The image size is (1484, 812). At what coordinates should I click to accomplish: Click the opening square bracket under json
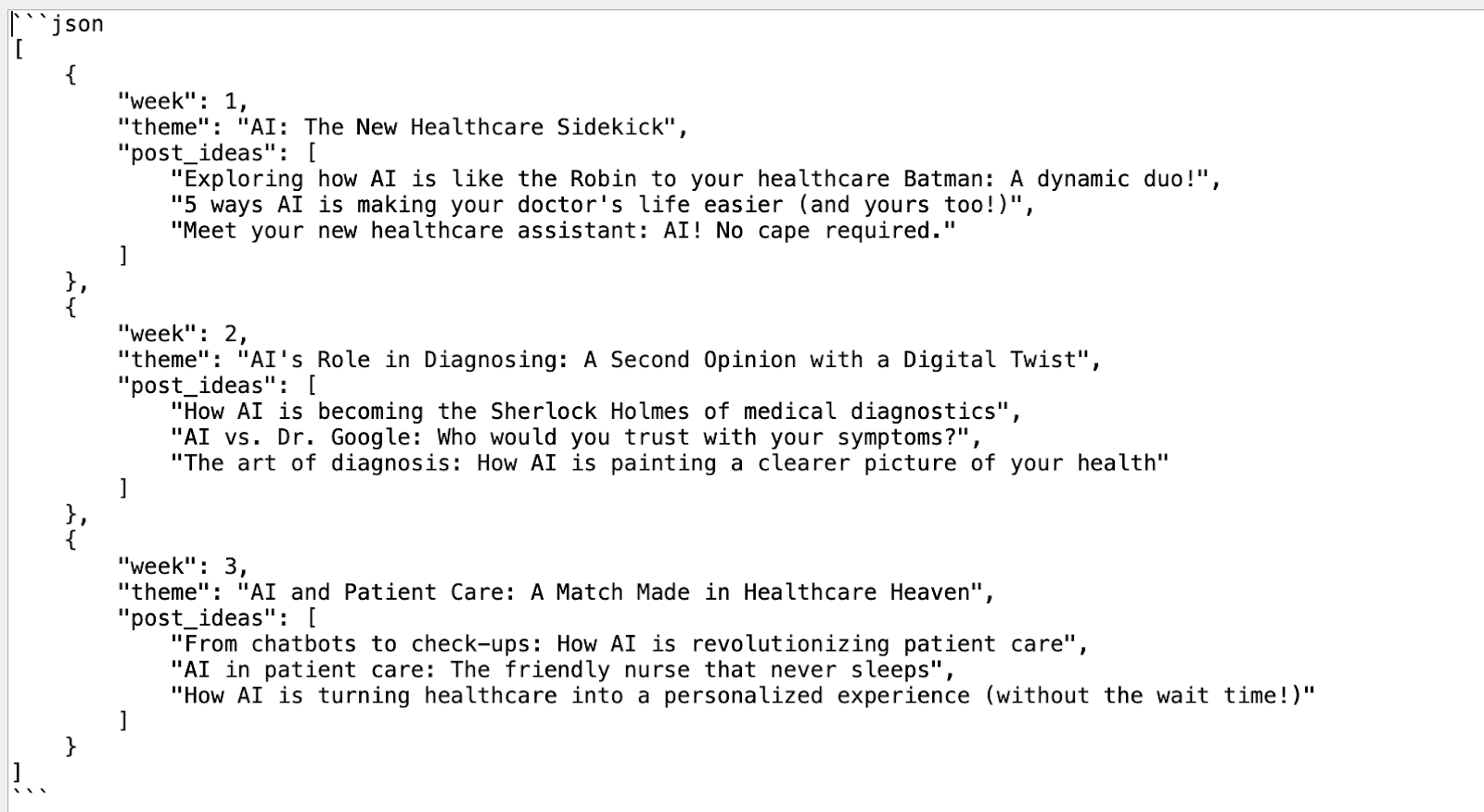pyautogui.click(x=18, y=50)
